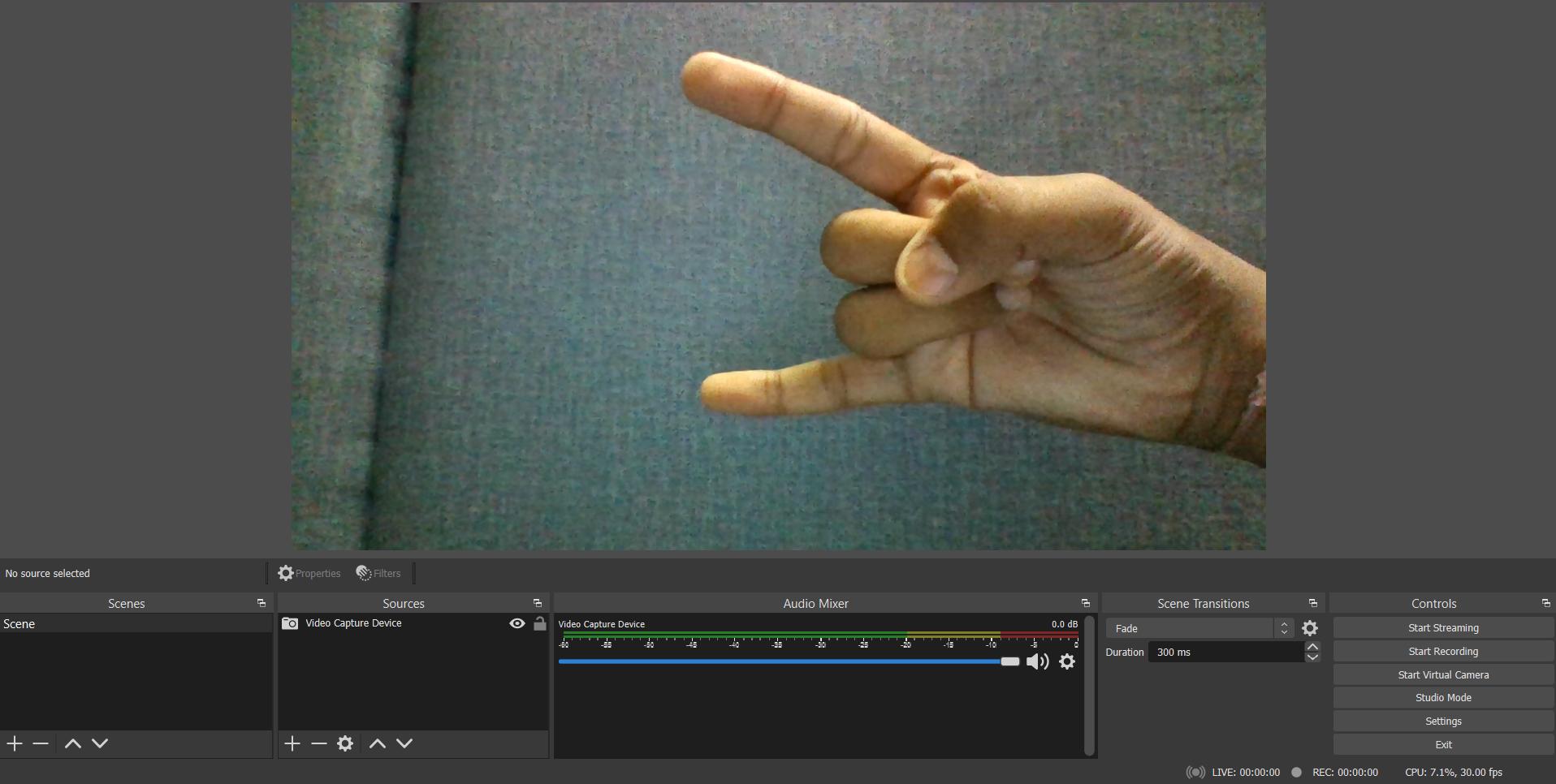Start Streaming

[x=1441, y=627]
